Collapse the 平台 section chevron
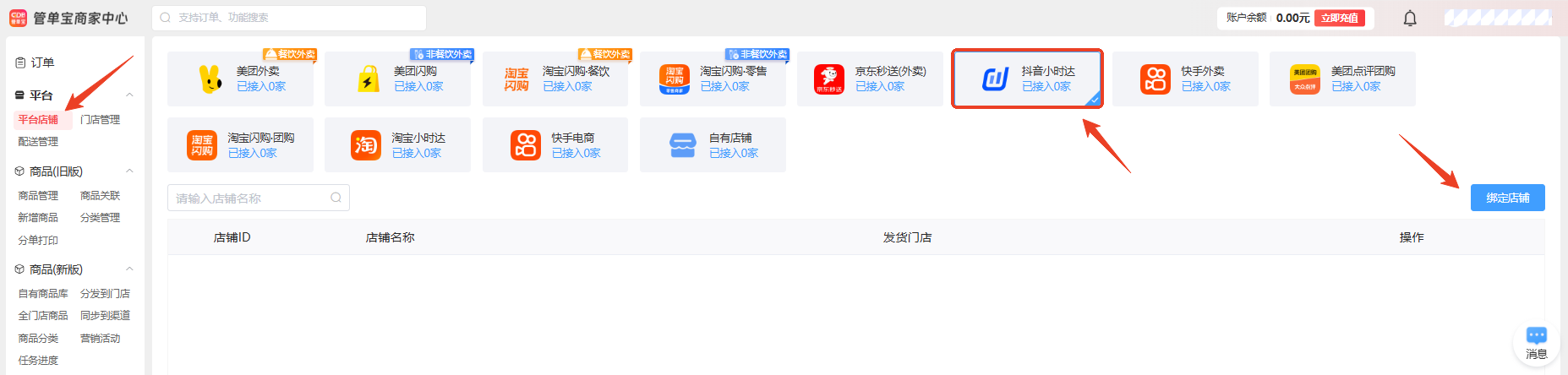 [x=129, y=95]
